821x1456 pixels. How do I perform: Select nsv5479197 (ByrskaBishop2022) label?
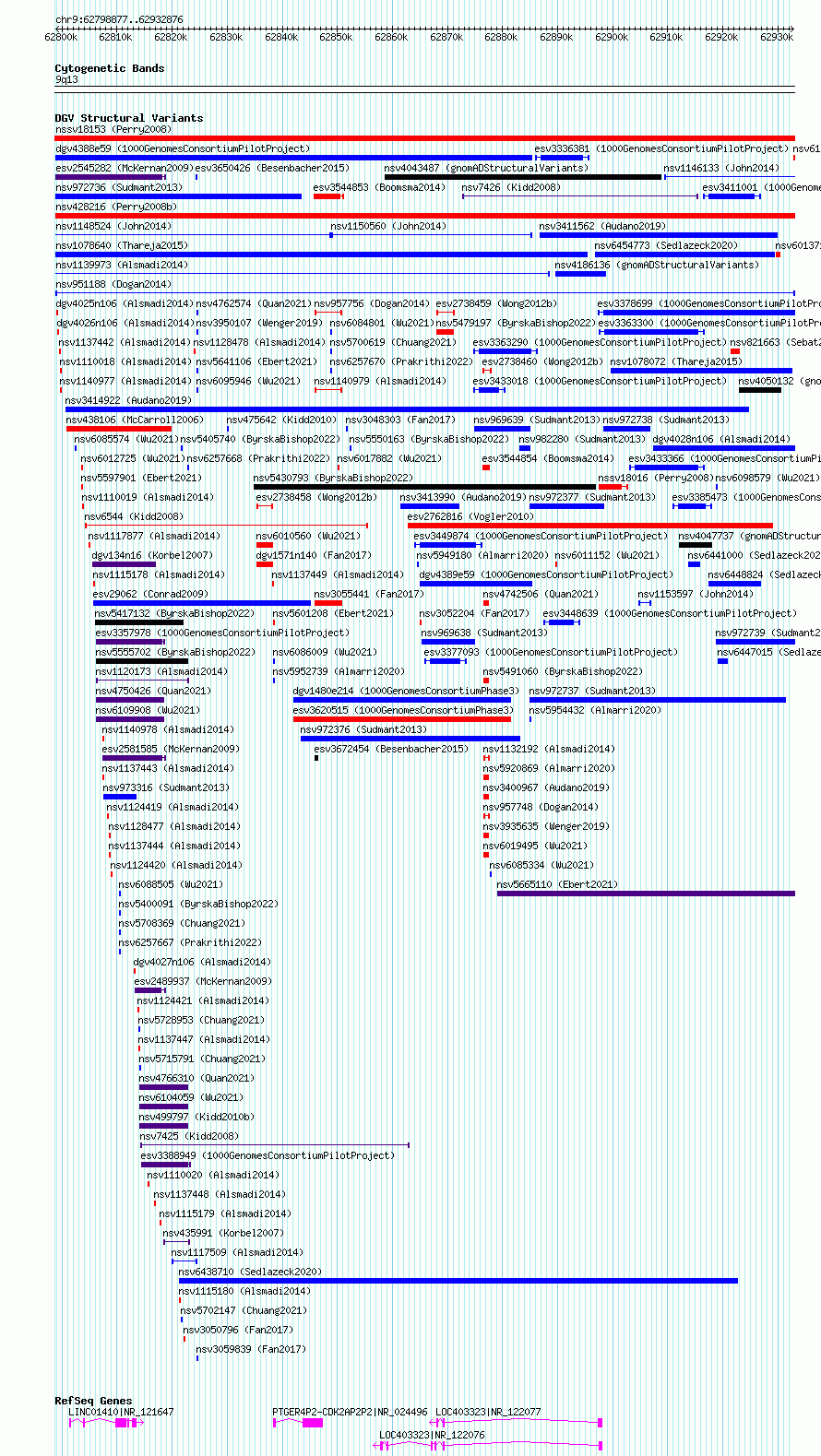point(517,324)
